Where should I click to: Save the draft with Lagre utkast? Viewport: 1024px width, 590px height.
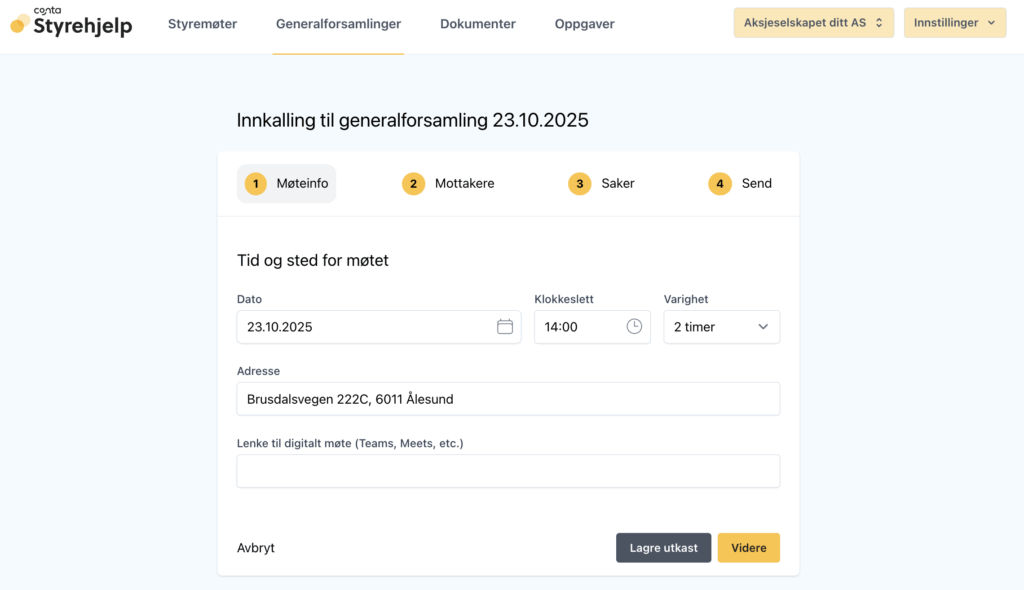[x=663, y=548]
